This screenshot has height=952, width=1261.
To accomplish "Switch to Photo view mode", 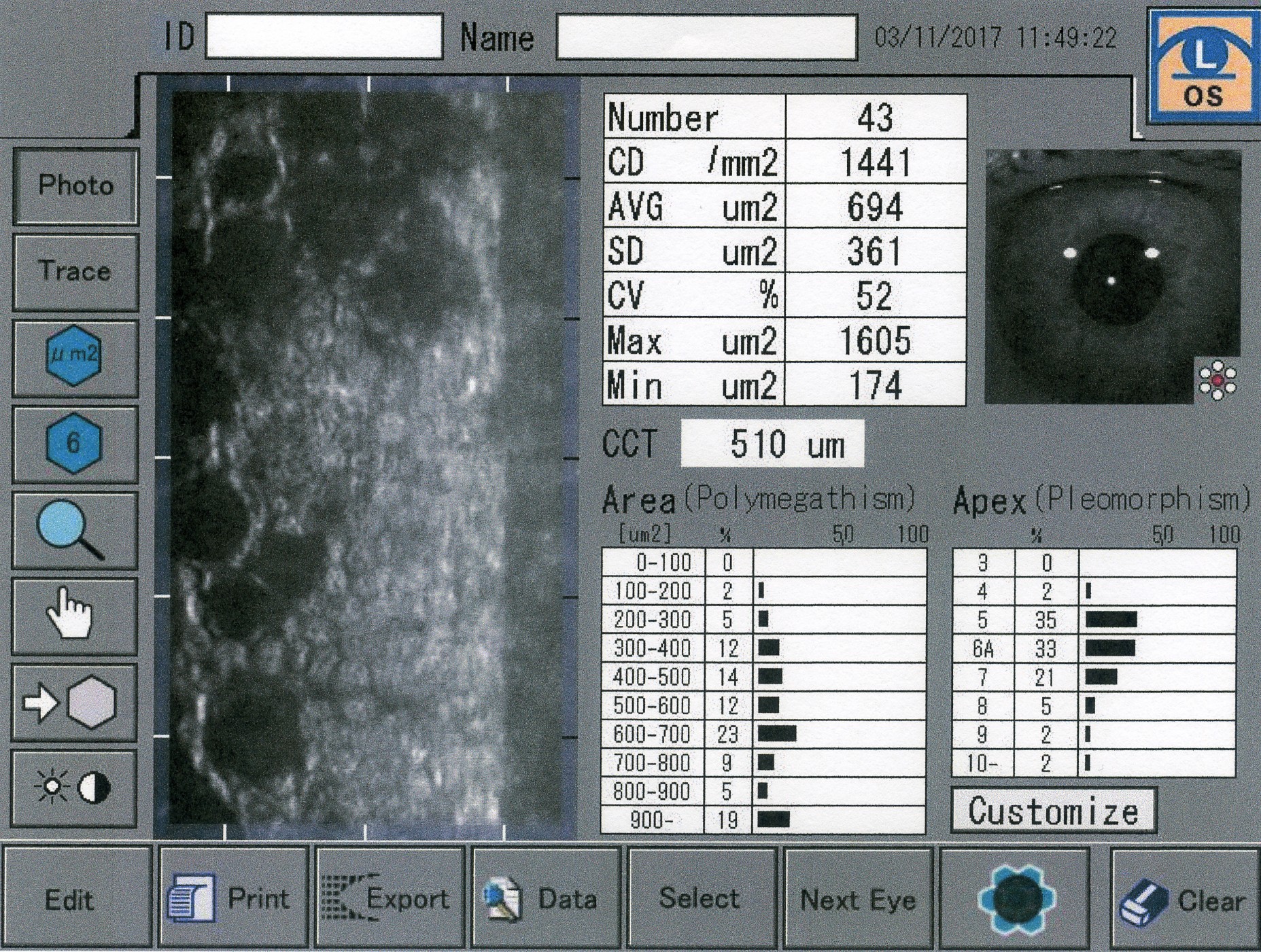I will (75, 186).
